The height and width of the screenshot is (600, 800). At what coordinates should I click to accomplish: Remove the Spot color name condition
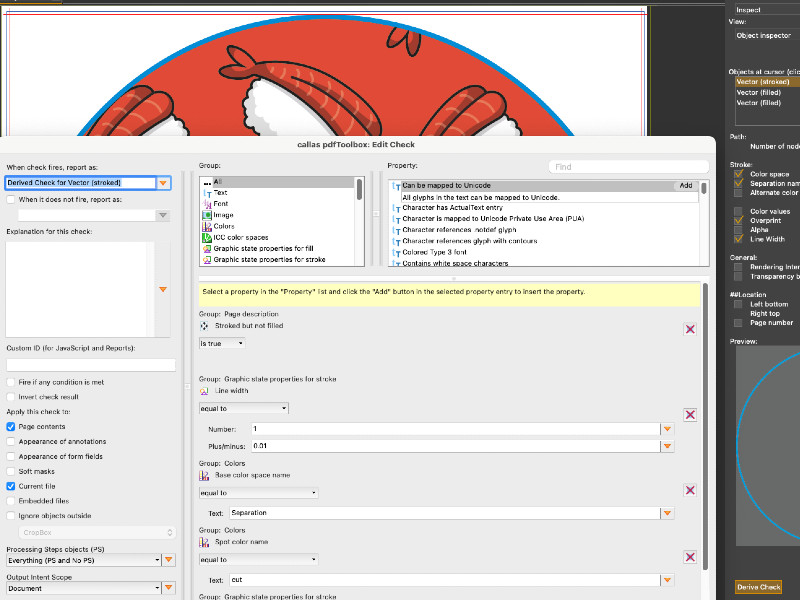coord(690,557)
